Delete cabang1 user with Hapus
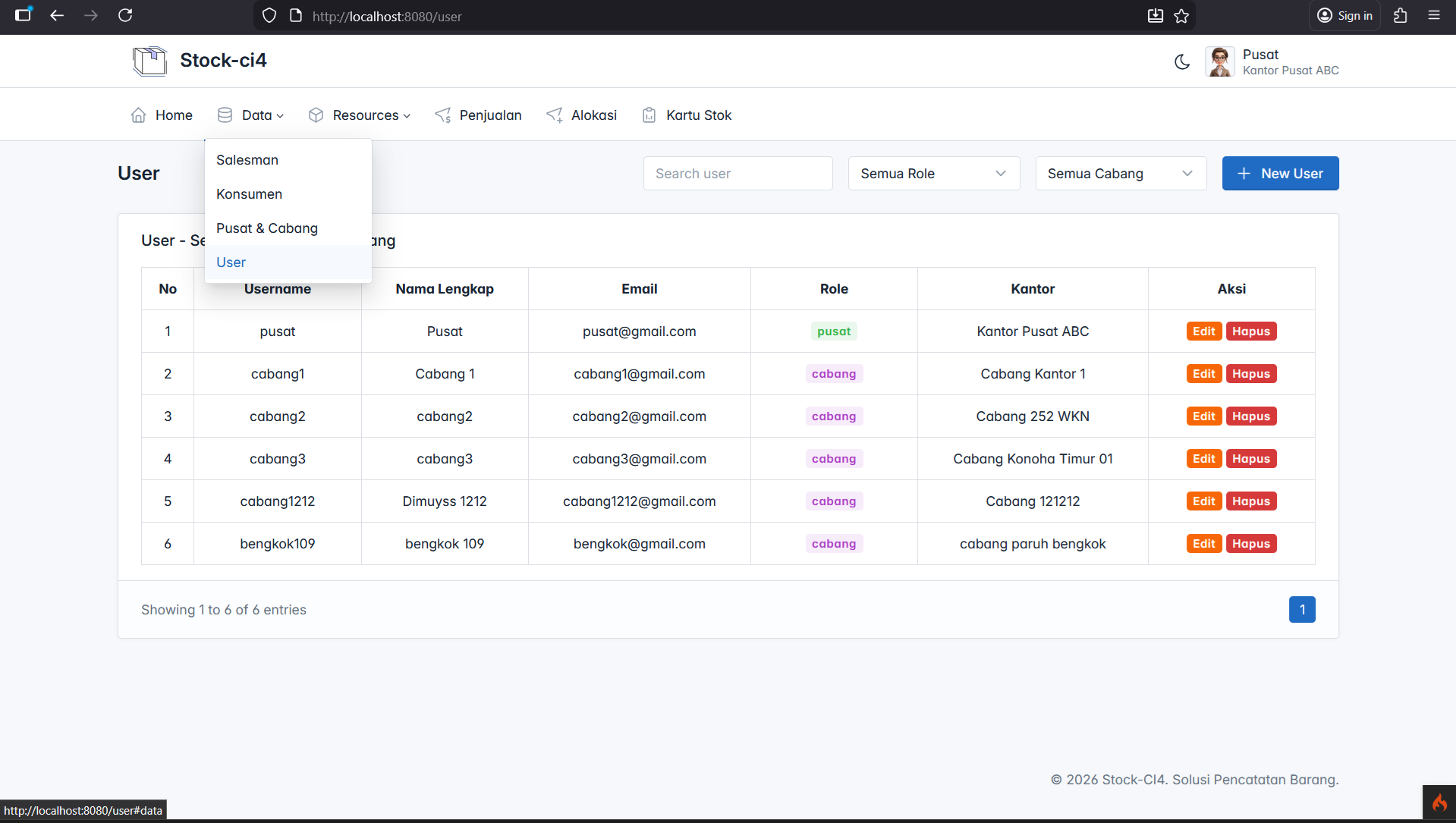 click(x=1251, y=374)
